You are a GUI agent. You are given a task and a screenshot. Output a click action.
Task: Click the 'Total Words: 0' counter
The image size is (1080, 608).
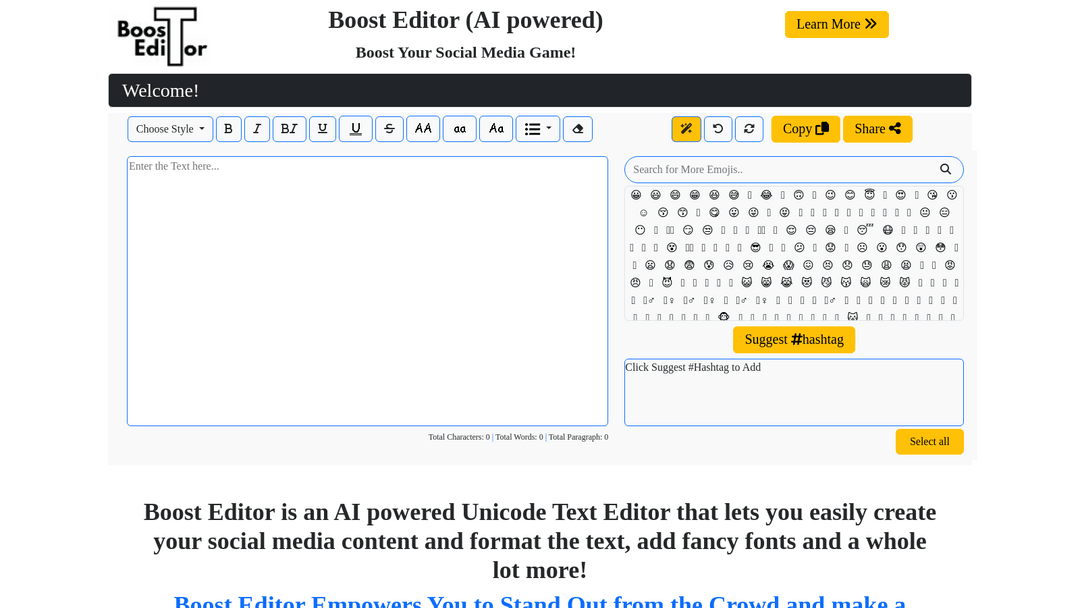(x=519, y=437)
